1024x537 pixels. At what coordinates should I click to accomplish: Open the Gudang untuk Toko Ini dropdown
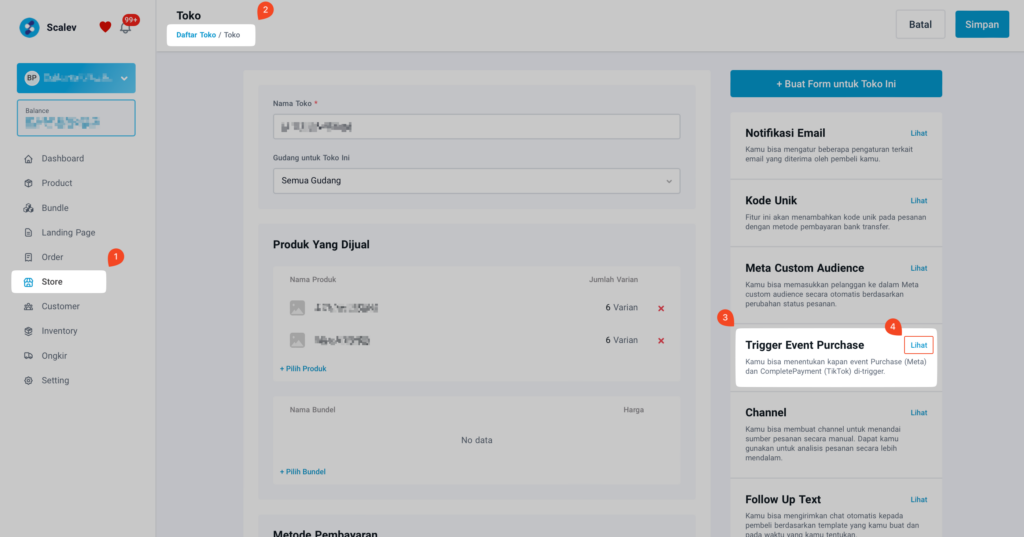[477, 181]
